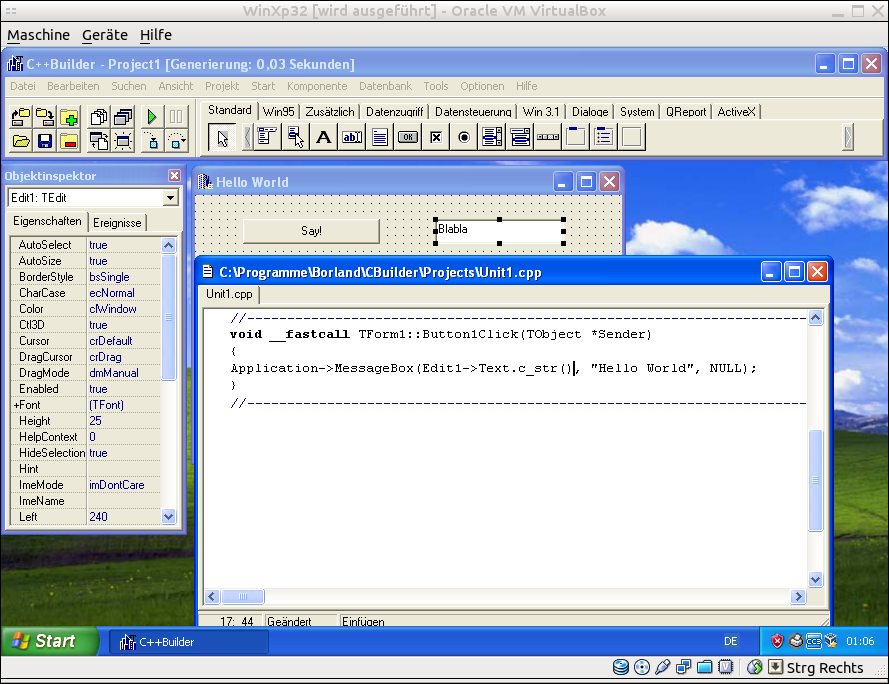Click the Trace Into debug icon

(152, 140)
